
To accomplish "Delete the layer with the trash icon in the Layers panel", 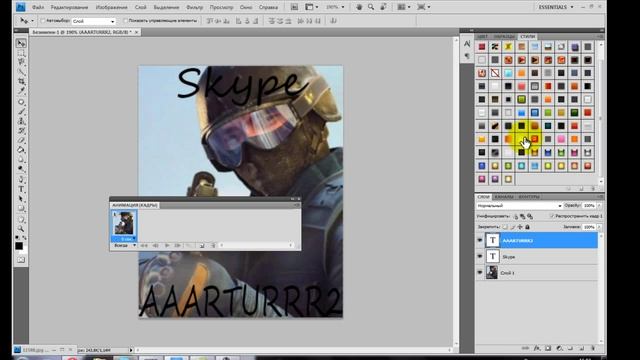I will point(593,348).
